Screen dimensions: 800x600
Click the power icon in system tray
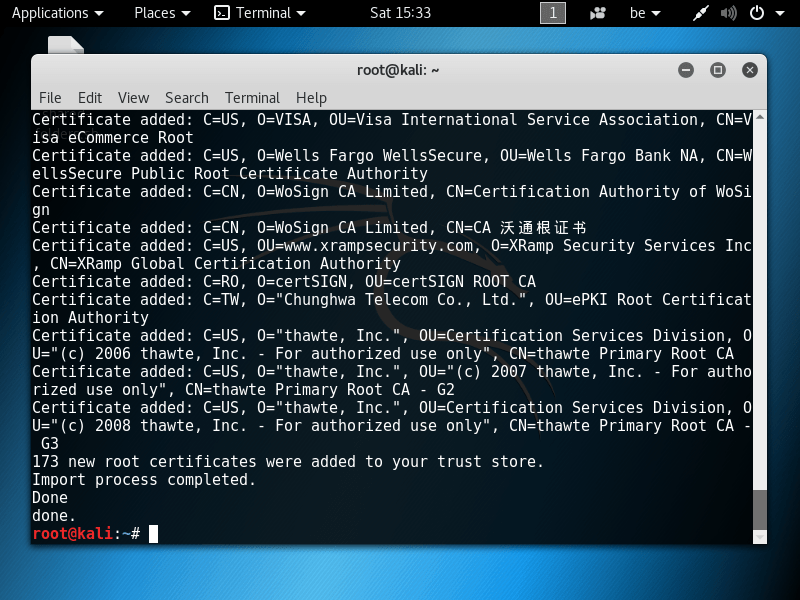(757, 13)
